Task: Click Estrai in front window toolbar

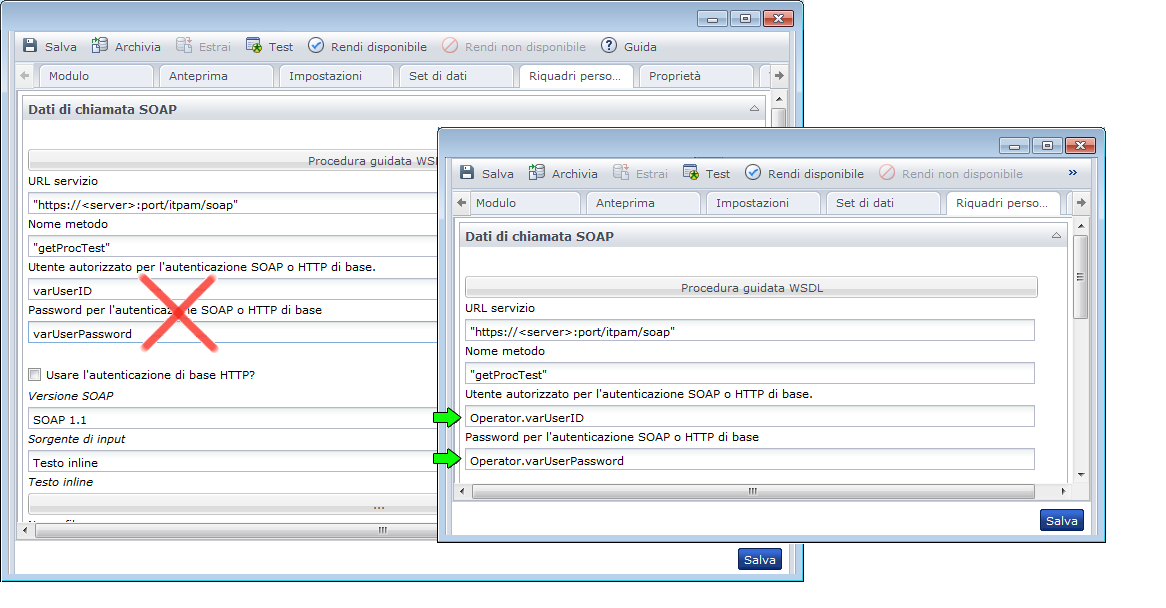Action: [x=640, y=173]
